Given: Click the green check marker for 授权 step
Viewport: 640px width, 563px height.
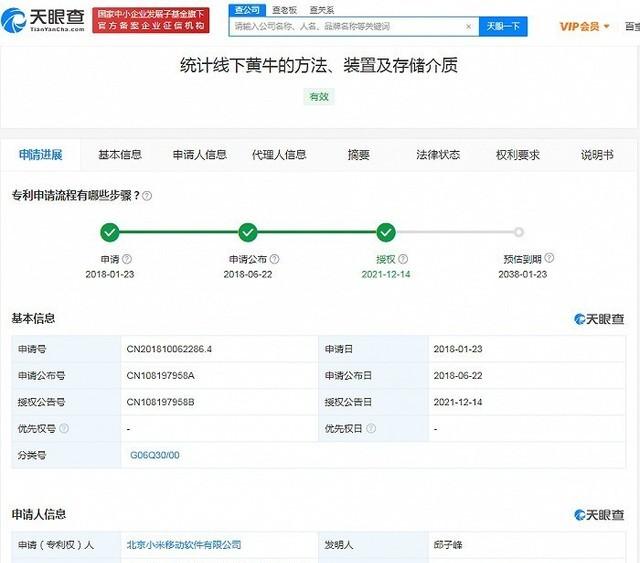Looking at the screenshot, I should 386,232.
